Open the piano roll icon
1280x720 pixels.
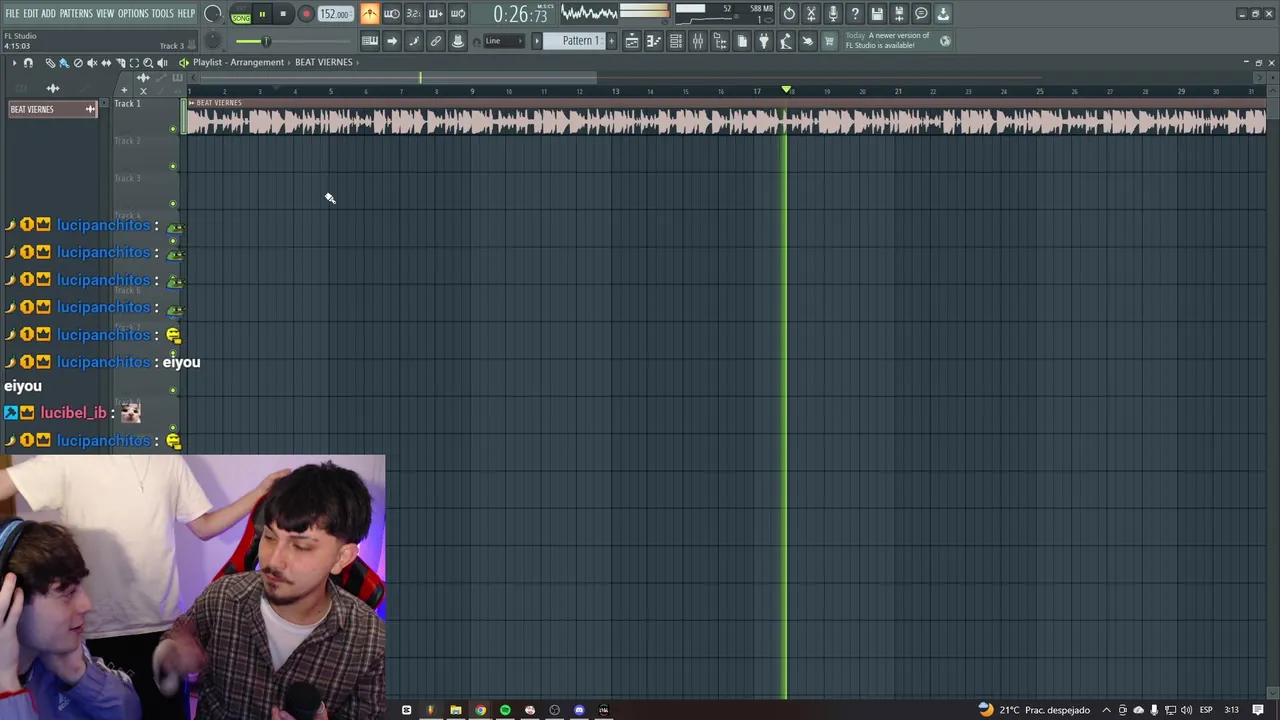pos(654,41)
